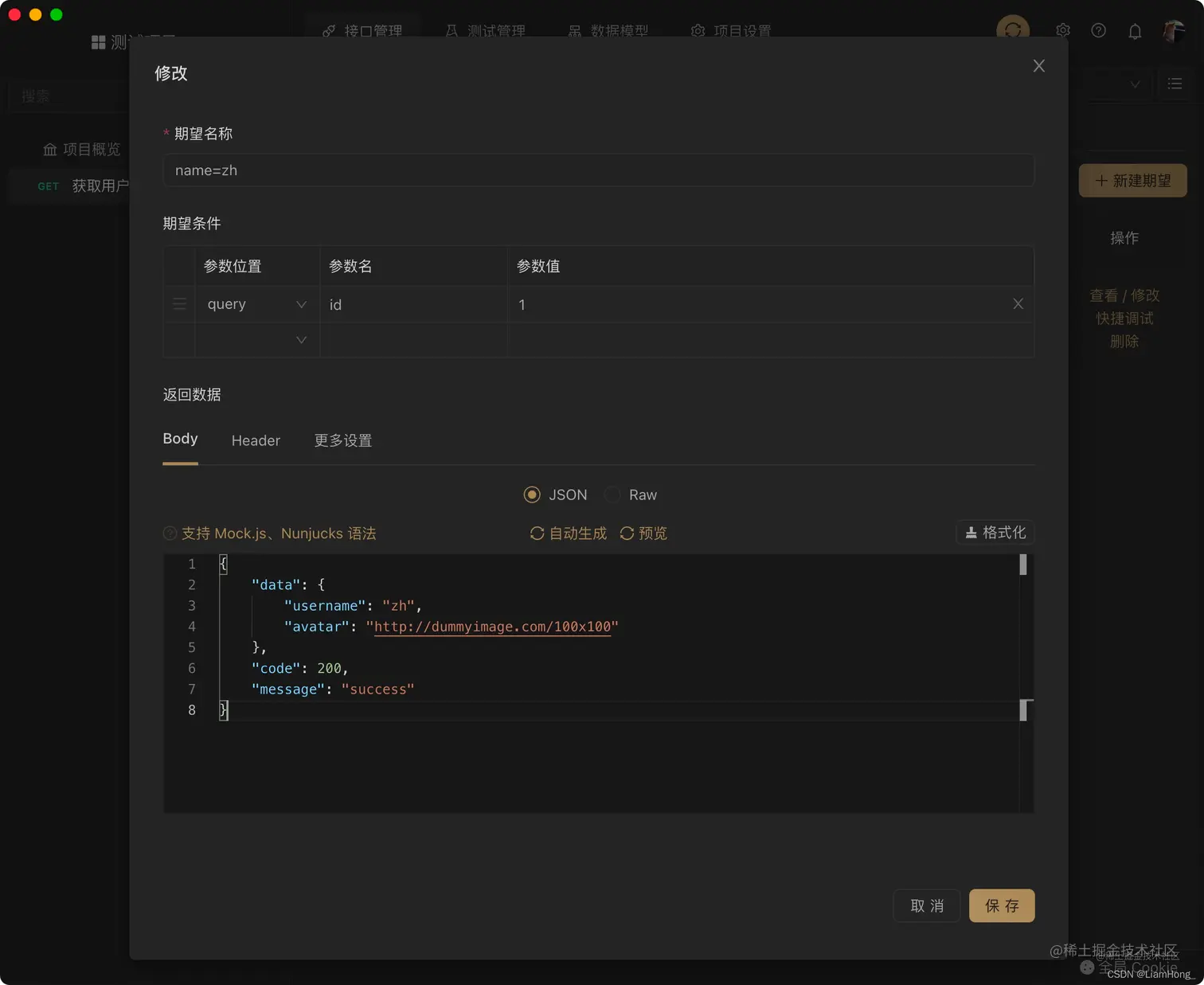The image size is (1204, 985).
Task: Click the 搜索 search box in sidebar
Action: tap(68, 96)
